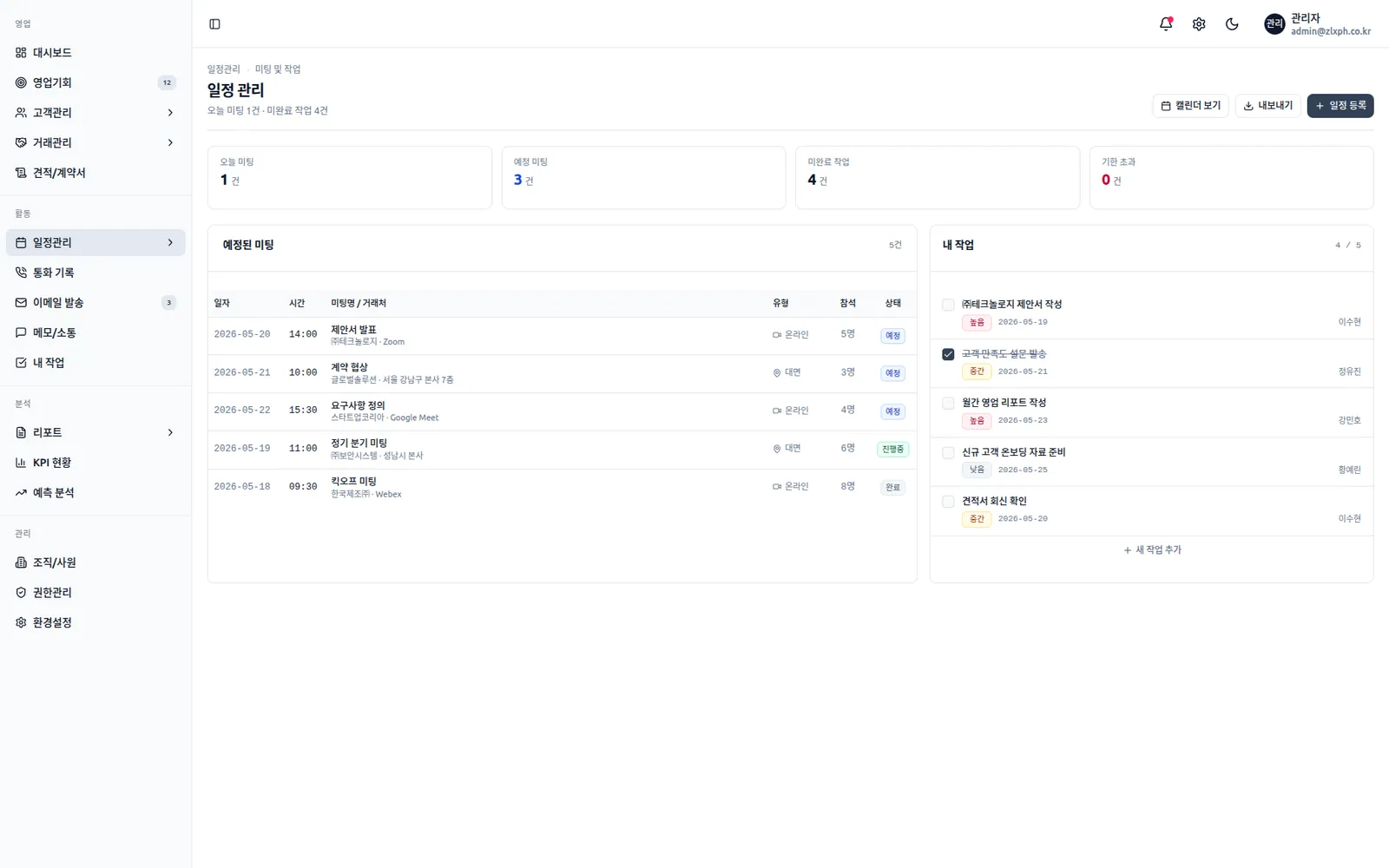
Task: Open 내 작업 in the sidebar
Action: click(95, 363)
